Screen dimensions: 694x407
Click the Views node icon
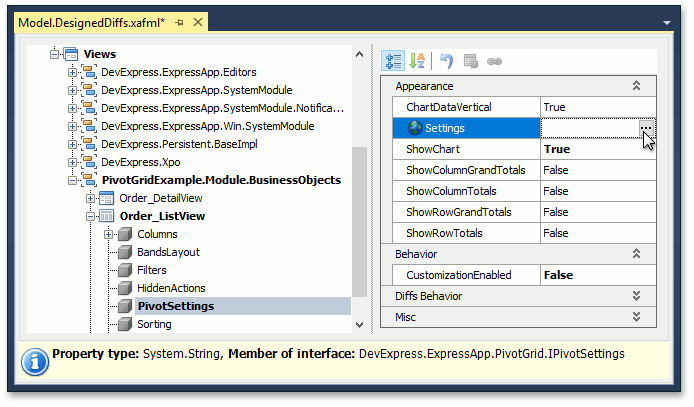click(71, 54)
